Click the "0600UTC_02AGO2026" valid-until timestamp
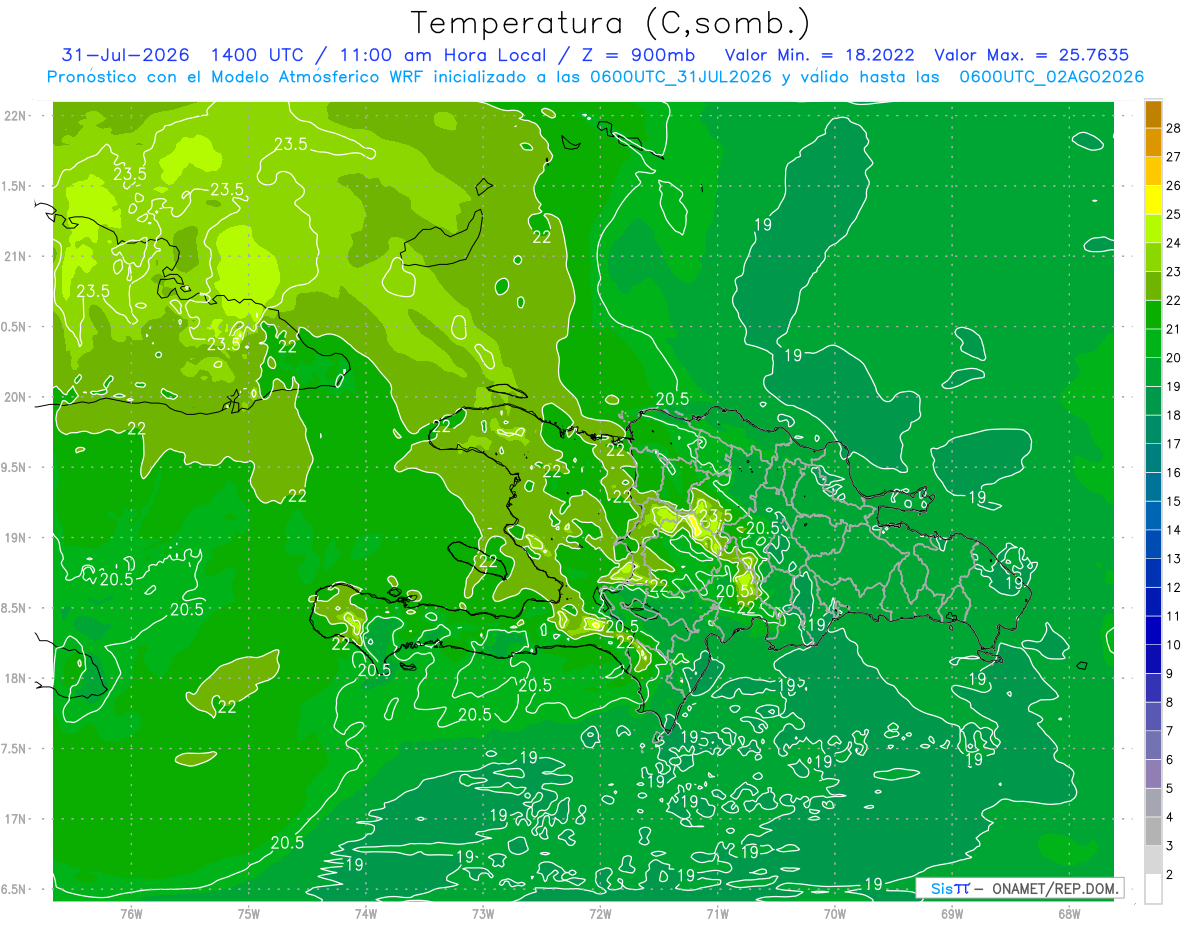This screenshot has height=927, width=1200. pyautogui.click(x=1051, y=77)
